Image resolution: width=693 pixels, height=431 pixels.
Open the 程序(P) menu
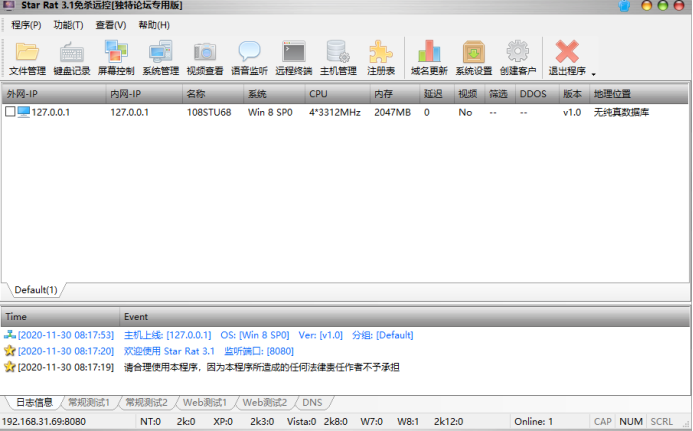(26, 25)
